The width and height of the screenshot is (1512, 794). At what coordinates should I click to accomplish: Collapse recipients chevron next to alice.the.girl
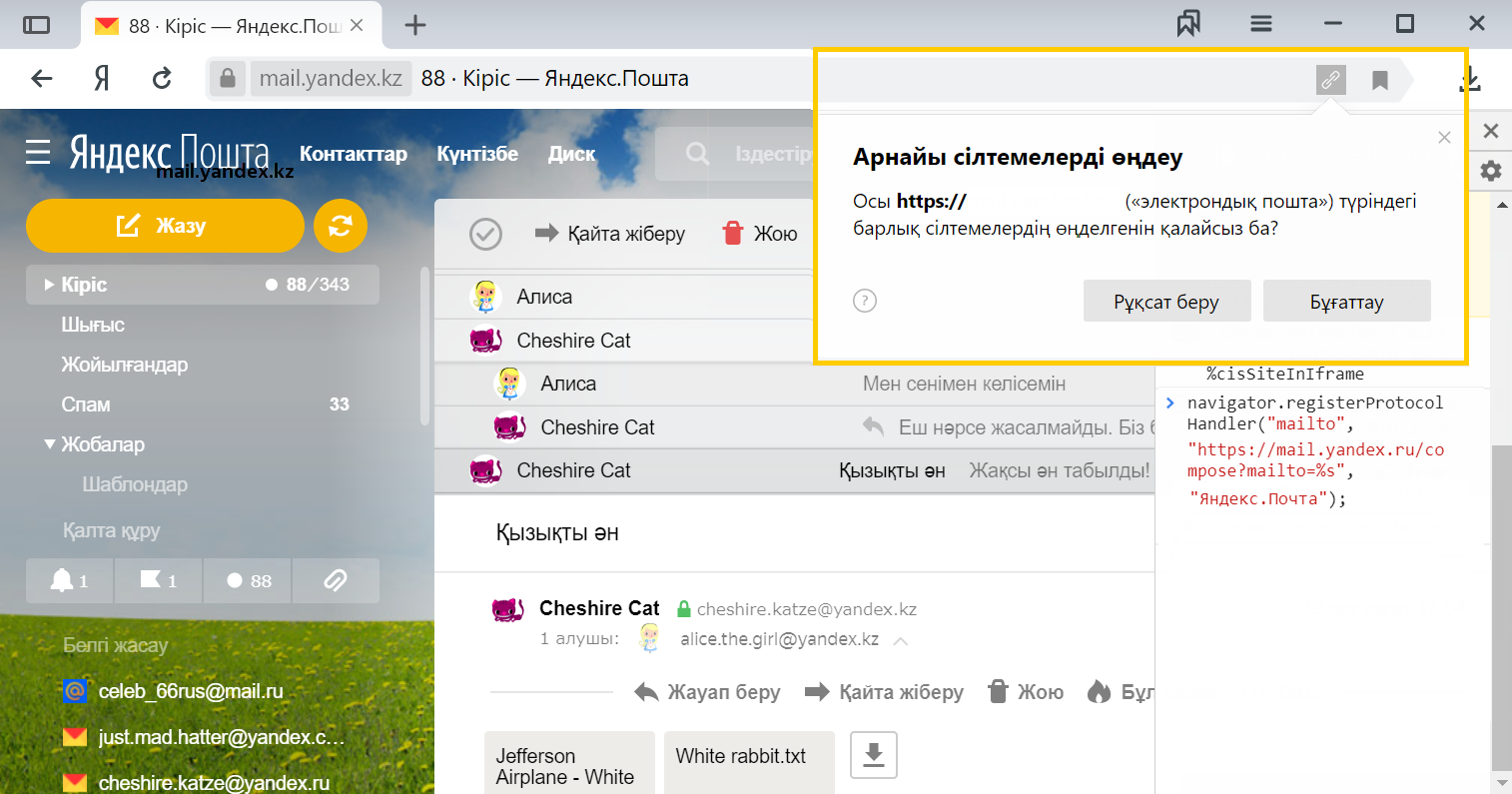(x=901, y=640)
